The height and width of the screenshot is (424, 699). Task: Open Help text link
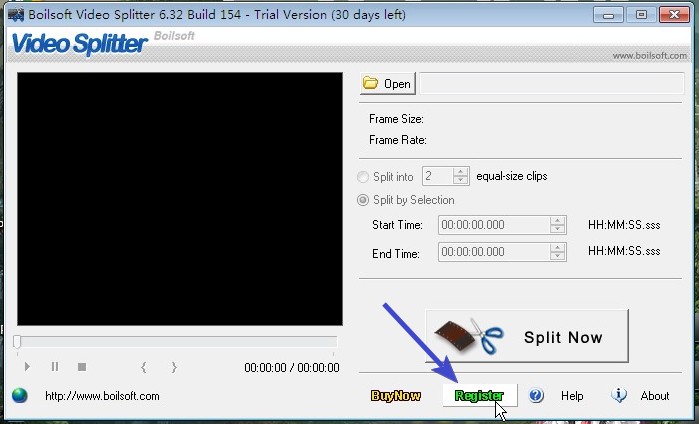572,396
